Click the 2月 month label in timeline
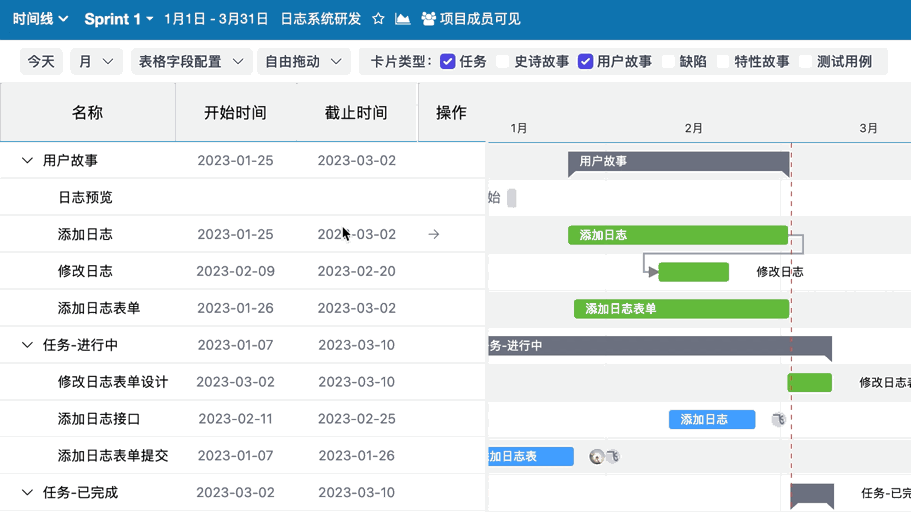The height and width of the screenshot is (512, 911). pos(693,128)
